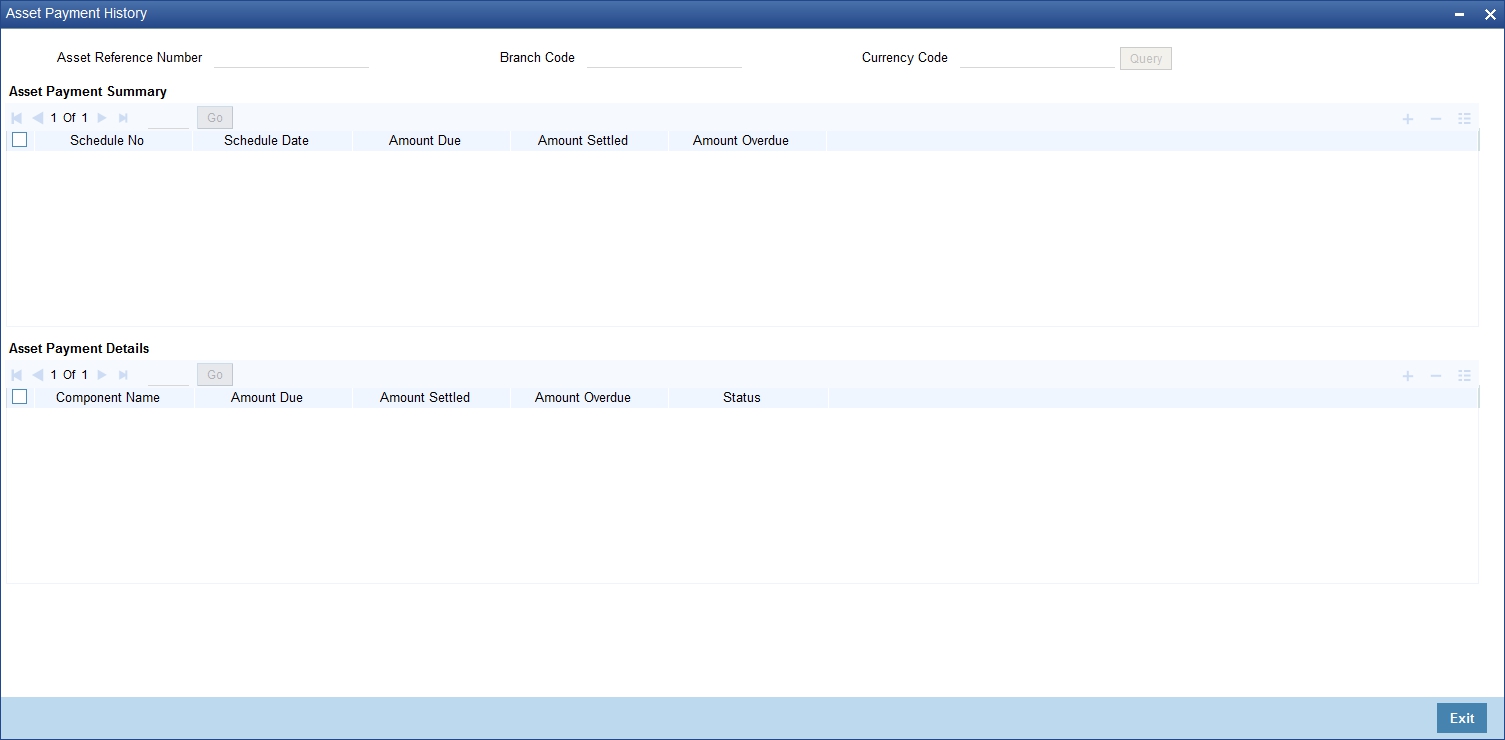The image size is (1505, 740).
Task: Click the Schedule Date column header
Action: click(266, 141)
